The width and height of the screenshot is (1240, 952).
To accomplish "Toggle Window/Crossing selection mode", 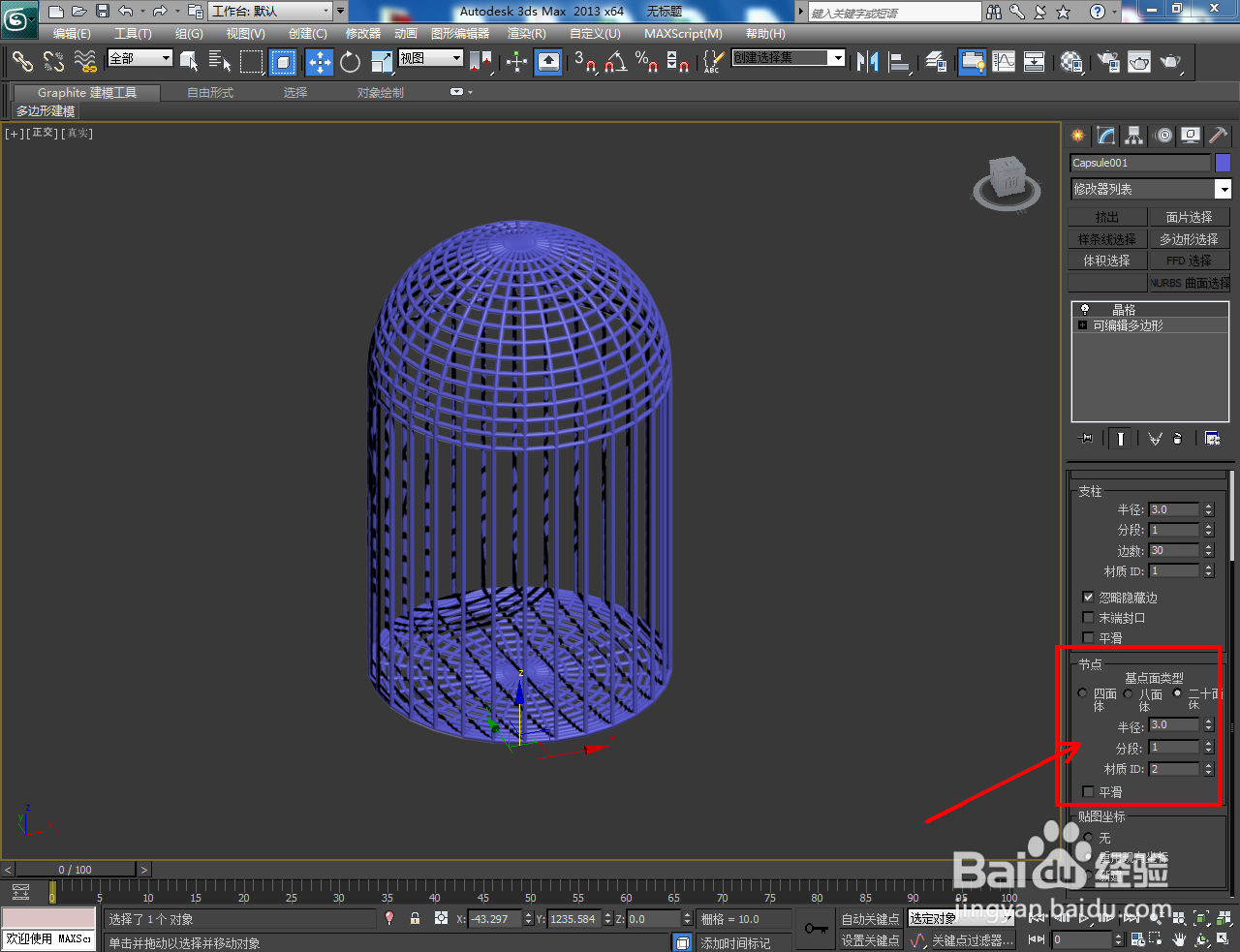I will (283, 62).
